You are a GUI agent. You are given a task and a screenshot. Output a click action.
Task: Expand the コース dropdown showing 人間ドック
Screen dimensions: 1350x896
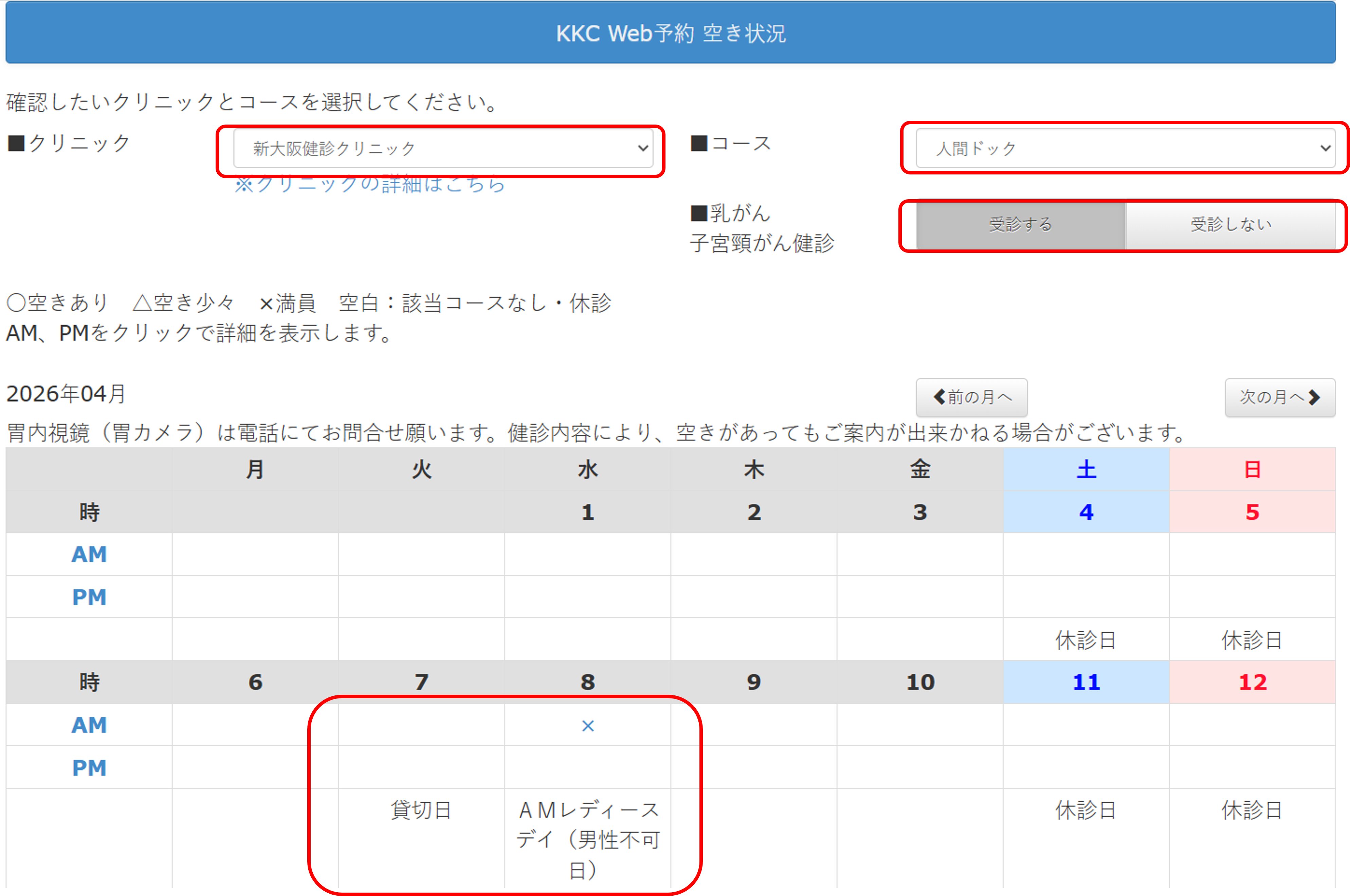point(1124,149)
